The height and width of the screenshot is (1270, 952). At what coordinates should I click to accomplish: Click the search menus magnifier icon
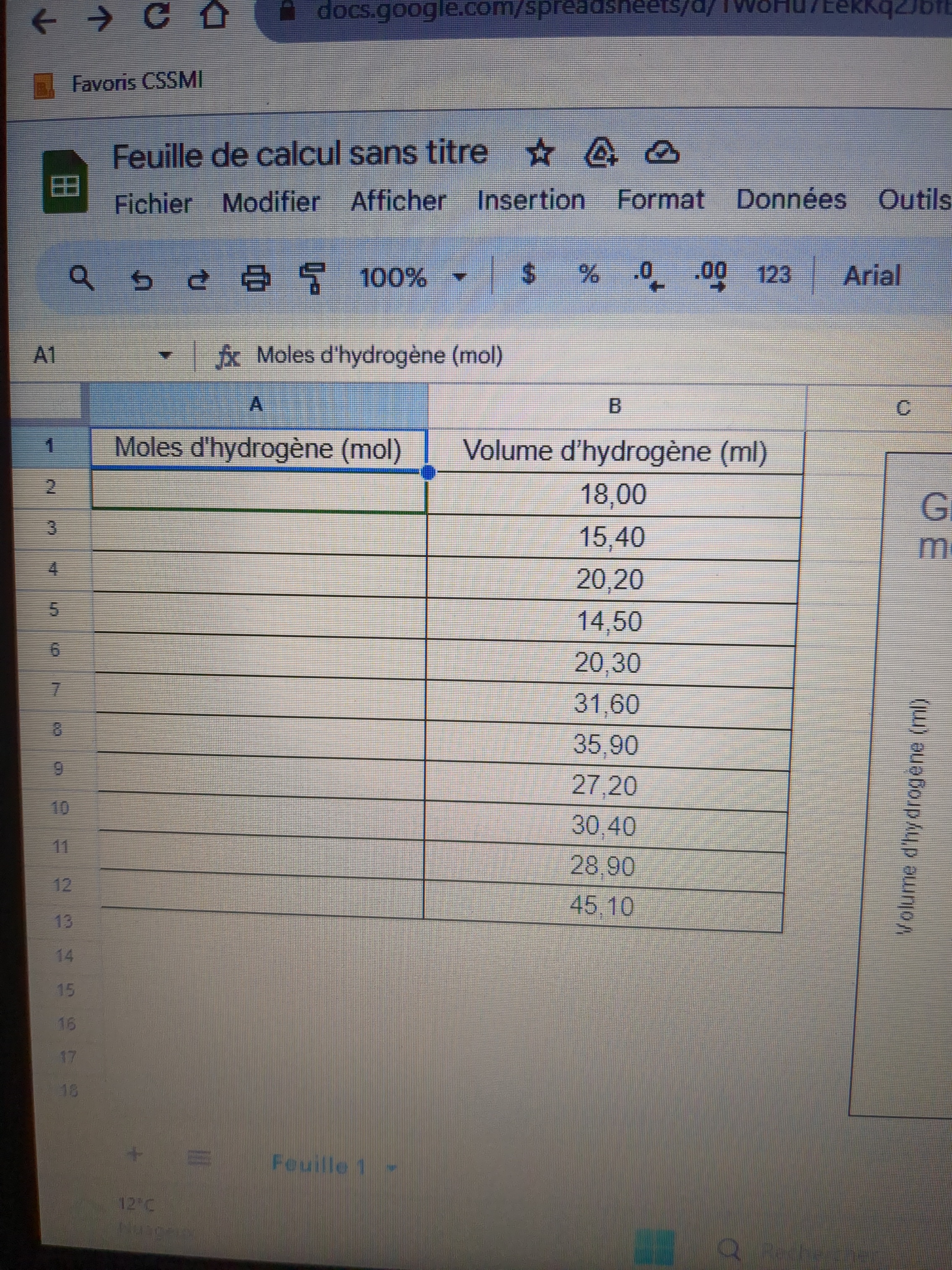pos(82,278)
